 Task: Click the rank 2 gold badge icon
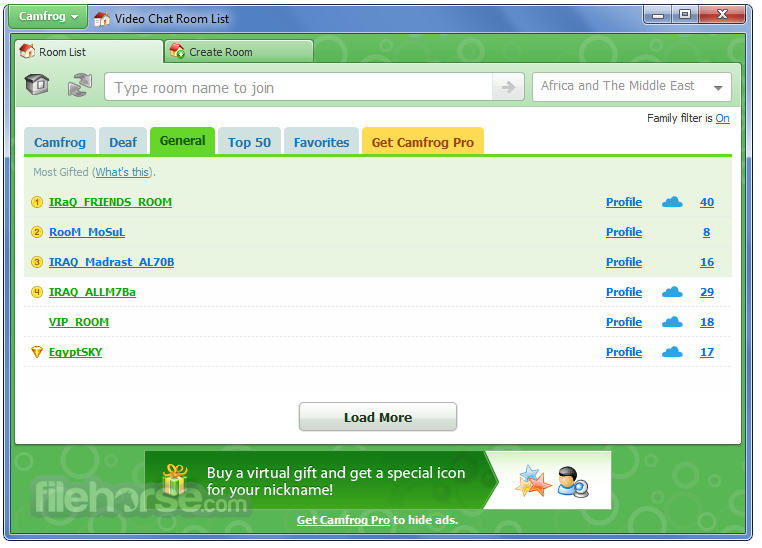click(x=37, y=232)
